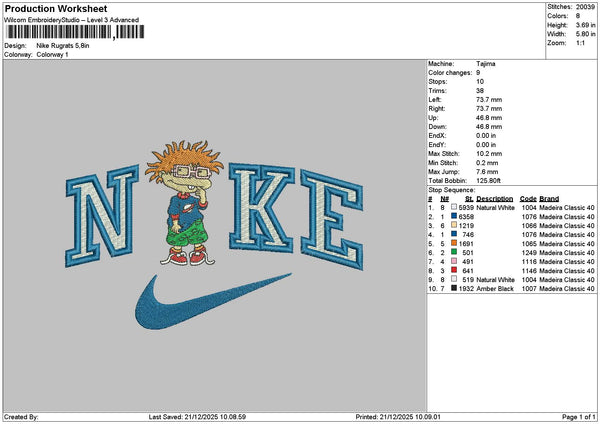Click stitch count "6358" in stop row 2
This screenshot has width=600, height=424.
point(466,217)
